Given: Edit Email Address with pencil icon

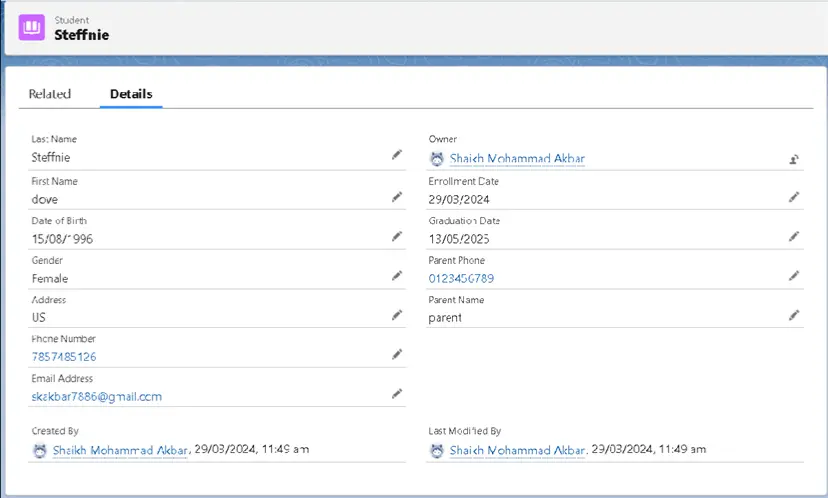Looking at the screenshot, I should [x=396, y=394].
